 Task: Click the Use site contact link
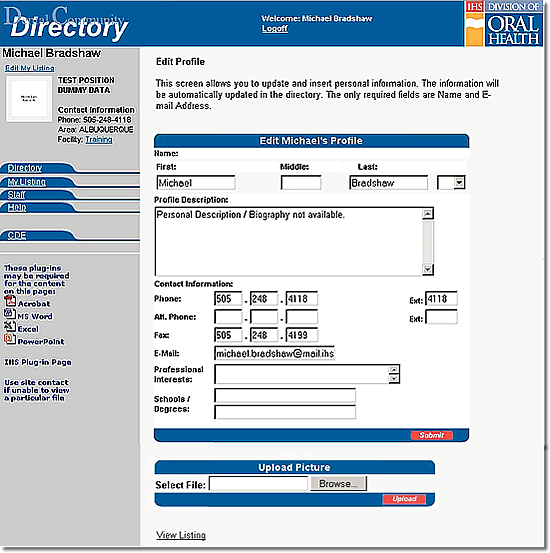[36, 390]
